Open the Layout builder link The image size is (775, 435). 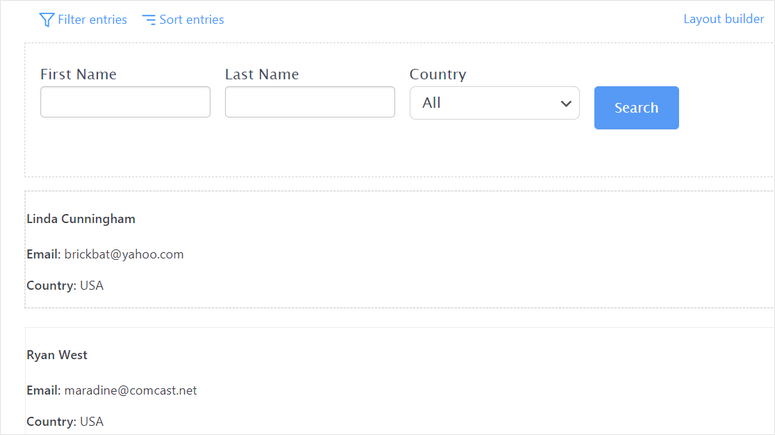coord(724,19)
